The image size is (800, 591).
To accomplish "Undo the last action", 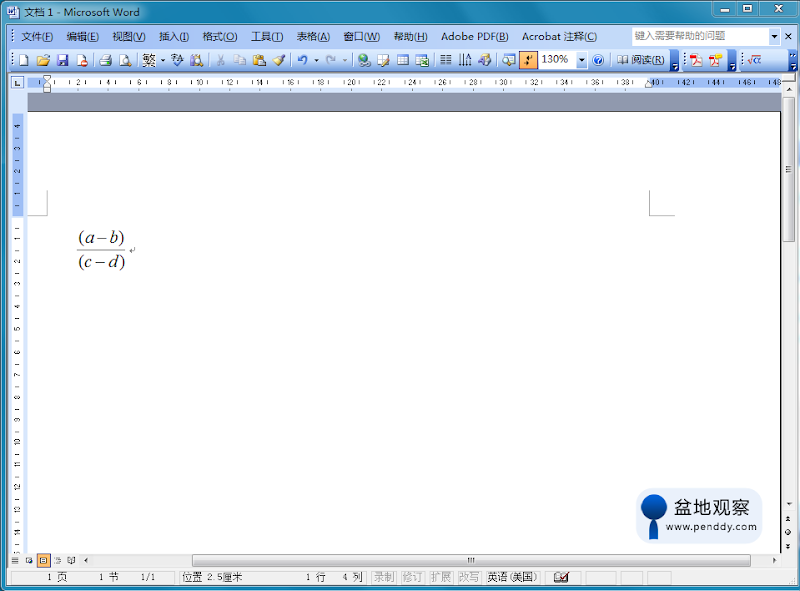I will pyautogui.click(x=303, y=60).
